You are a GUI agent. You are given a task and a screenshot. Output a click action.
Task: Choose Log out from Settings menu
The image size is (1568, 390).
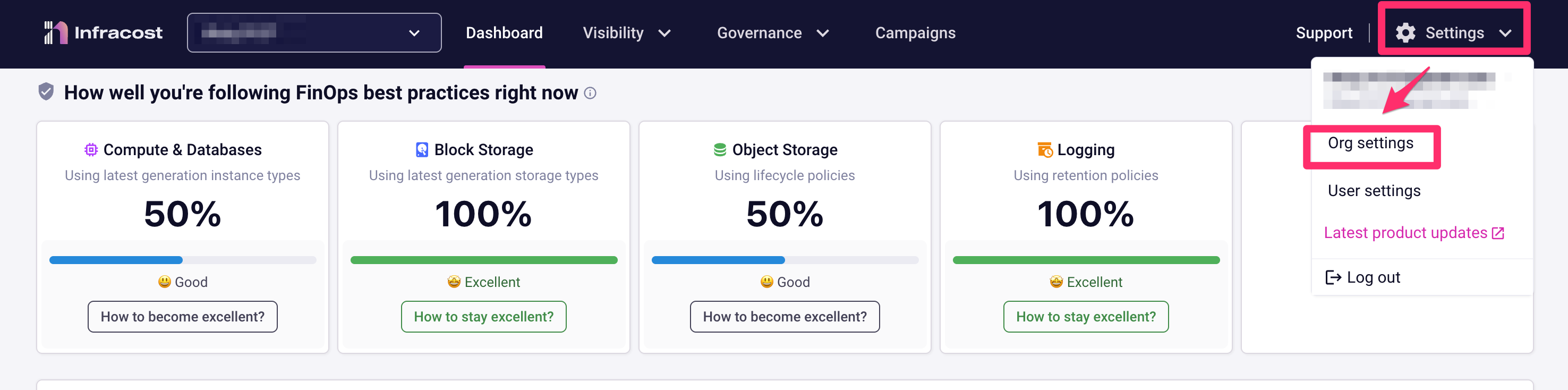point(1363,277)
